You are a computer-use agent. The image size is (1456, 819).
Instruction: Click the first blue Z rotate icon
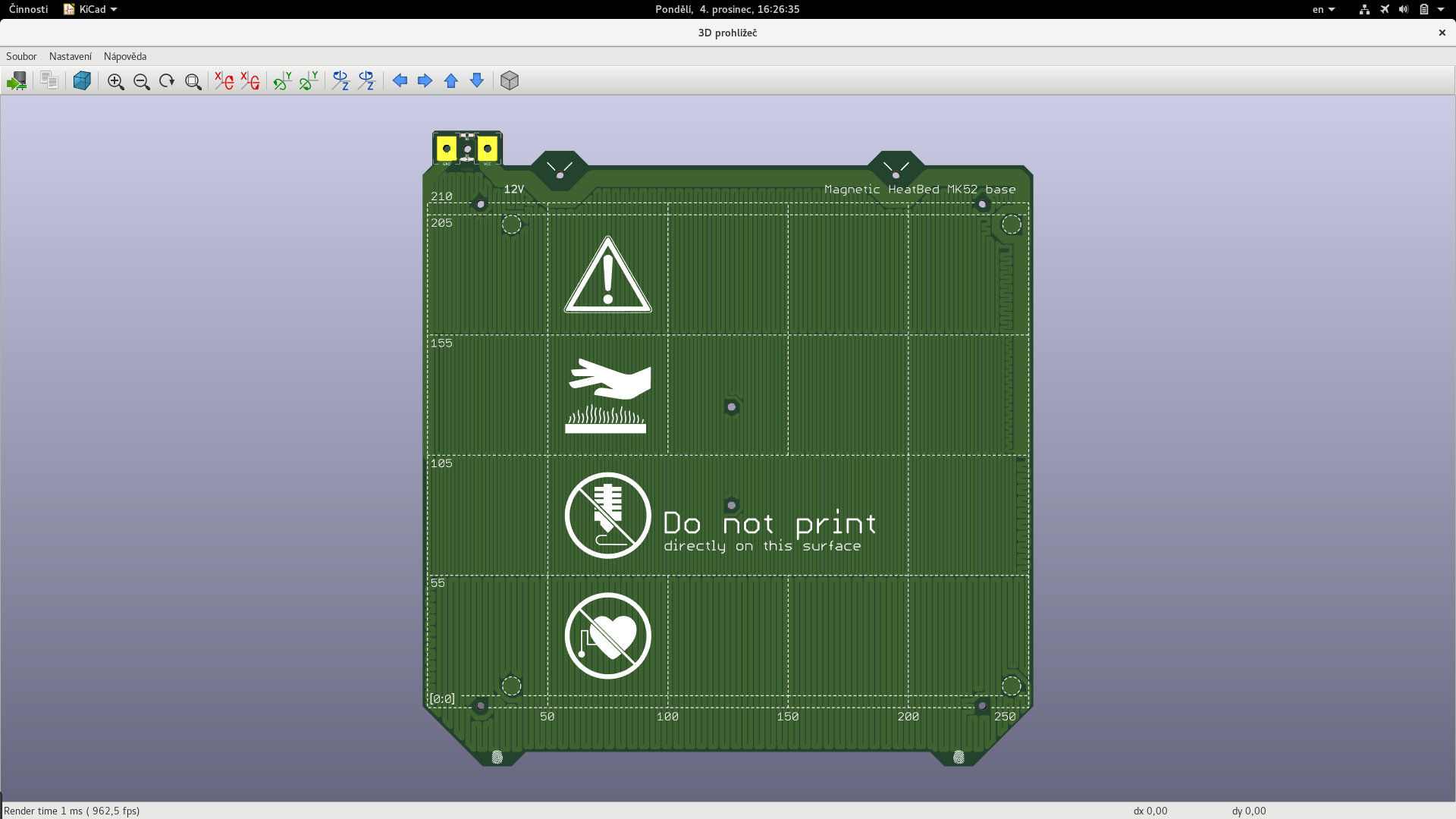pos(340,81)
